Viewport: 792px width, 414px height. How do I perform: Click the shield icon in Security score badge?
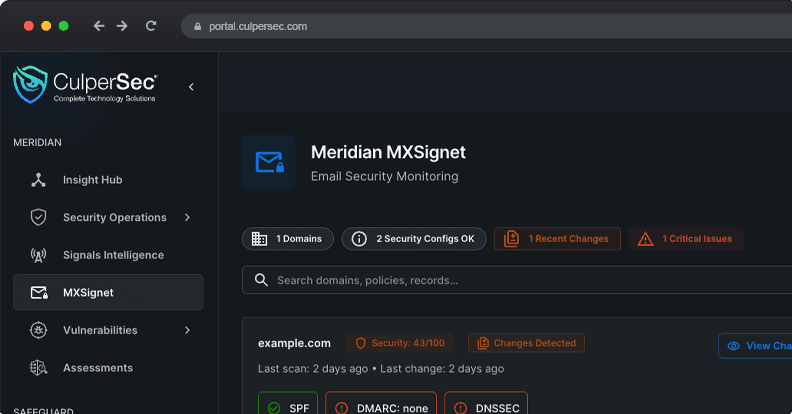pyautogui.click(x=361, y=343)
